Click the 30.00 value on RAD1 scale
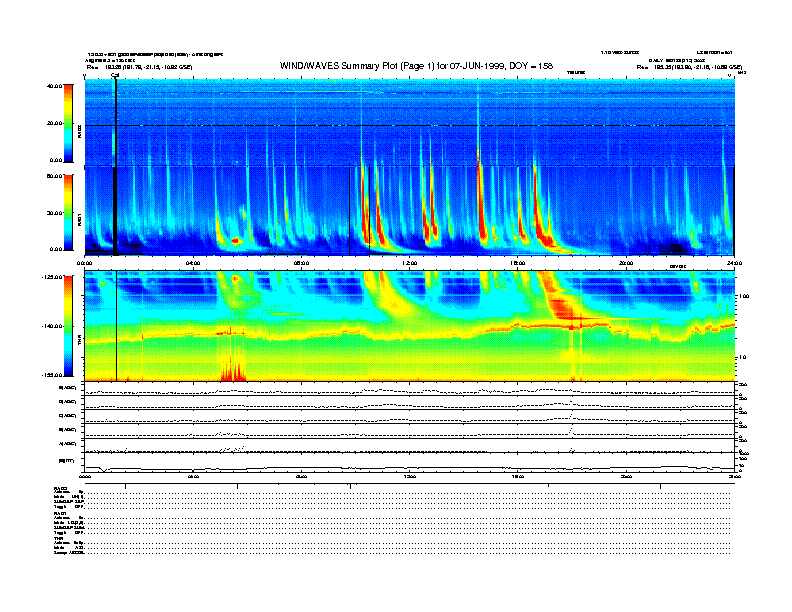Image resolution: width=792 pixels, height=612 pixels. tap(54, 213)
